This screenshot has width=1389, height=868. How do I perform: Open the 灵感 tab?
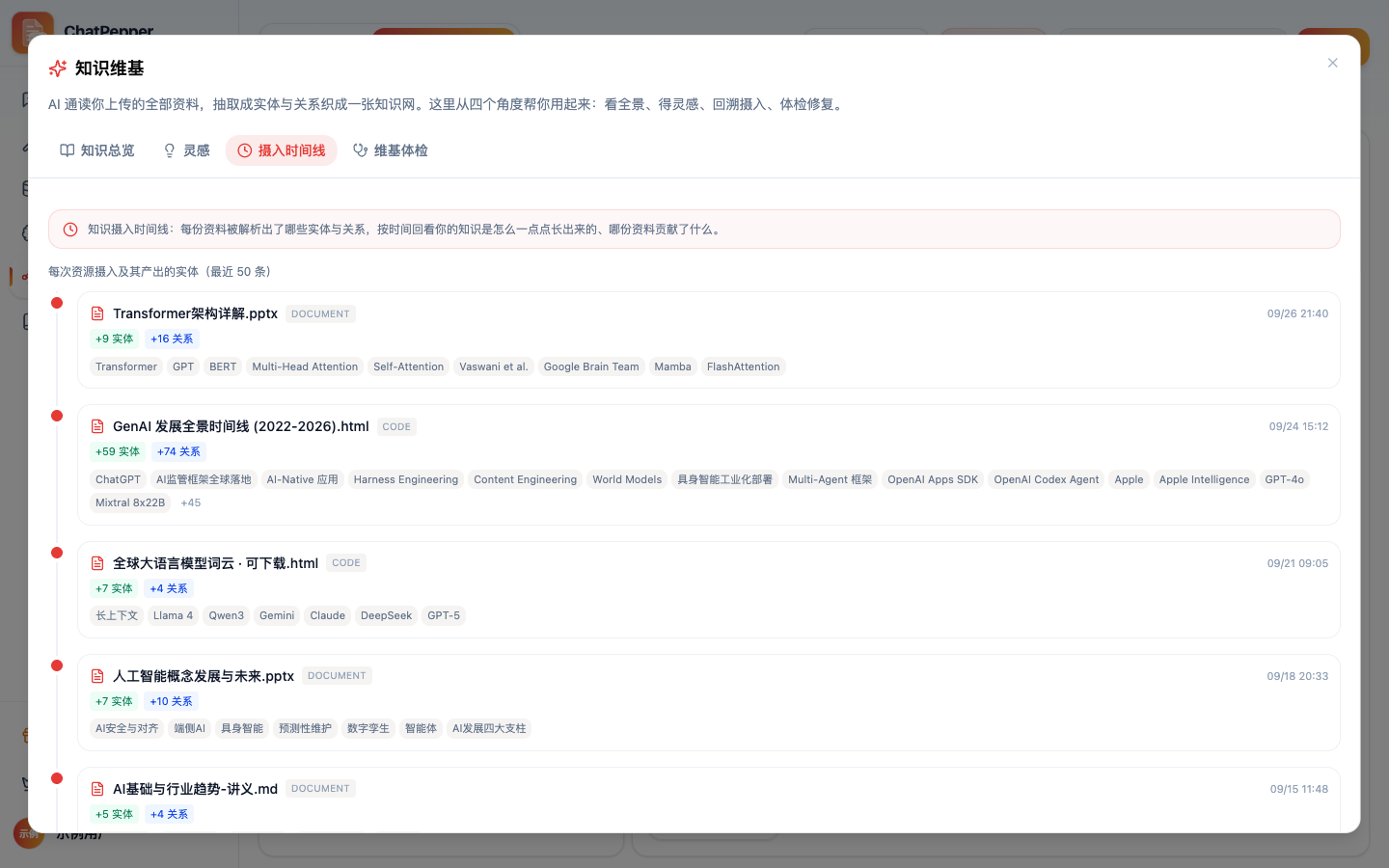pos(186,150)
